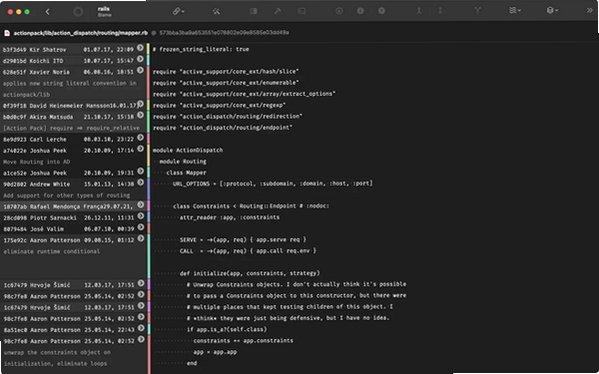This screenshot has width=599, height=374.
Task: Open the package box dropdown in toolbar
Action: [552, 11]
